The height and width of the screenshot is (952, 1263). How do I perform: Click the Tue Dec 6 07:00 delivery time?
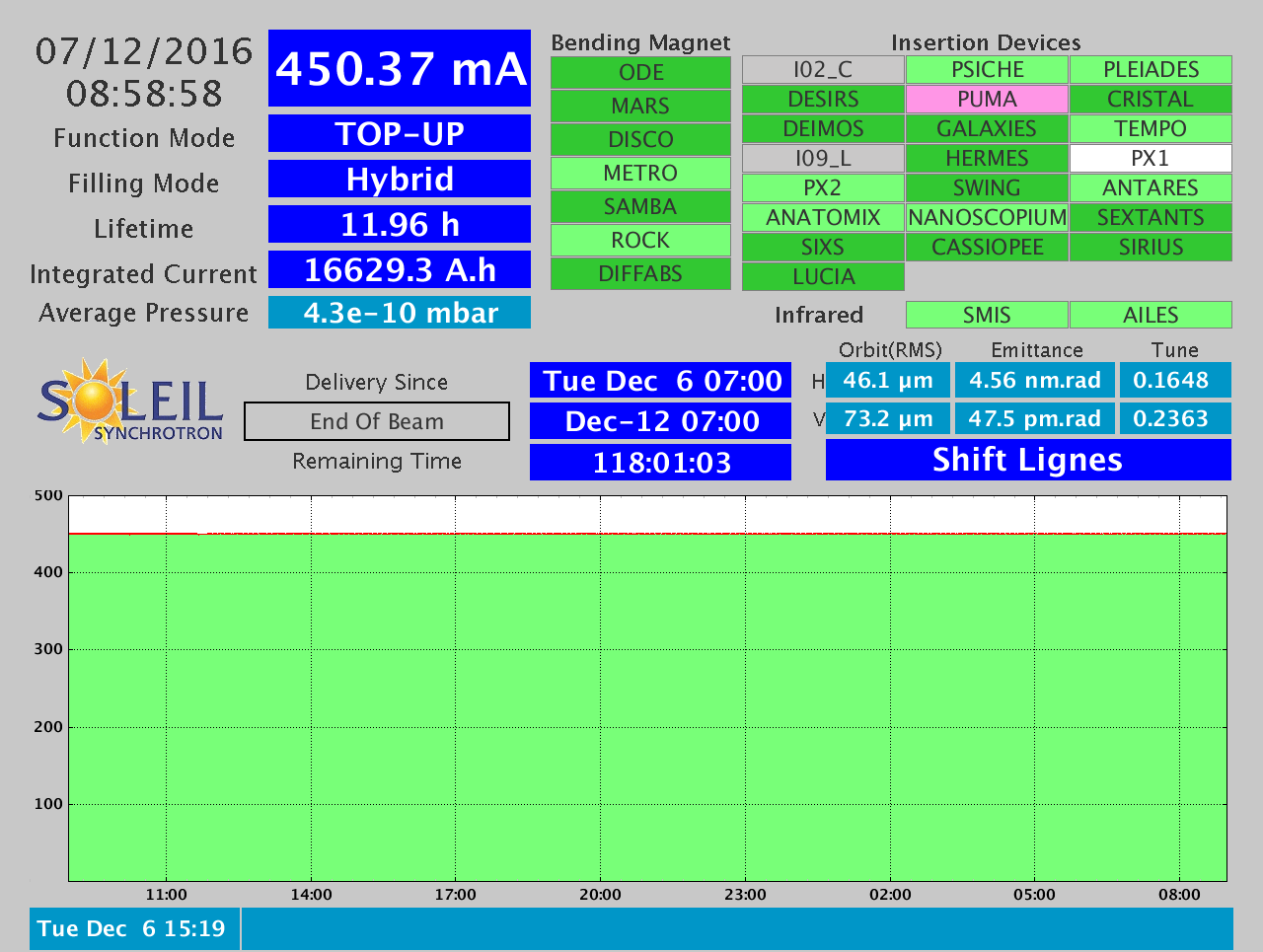point(661,381)
